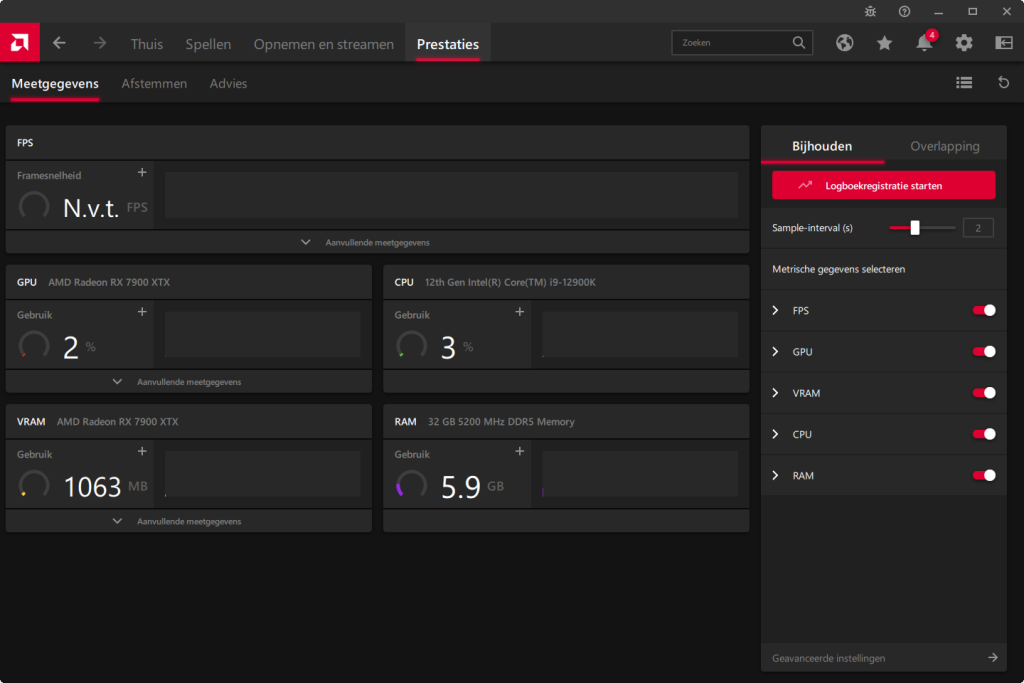Switch to Advies subtab
The width and height of the screenshot is (1024, 683).
(228, 84)
